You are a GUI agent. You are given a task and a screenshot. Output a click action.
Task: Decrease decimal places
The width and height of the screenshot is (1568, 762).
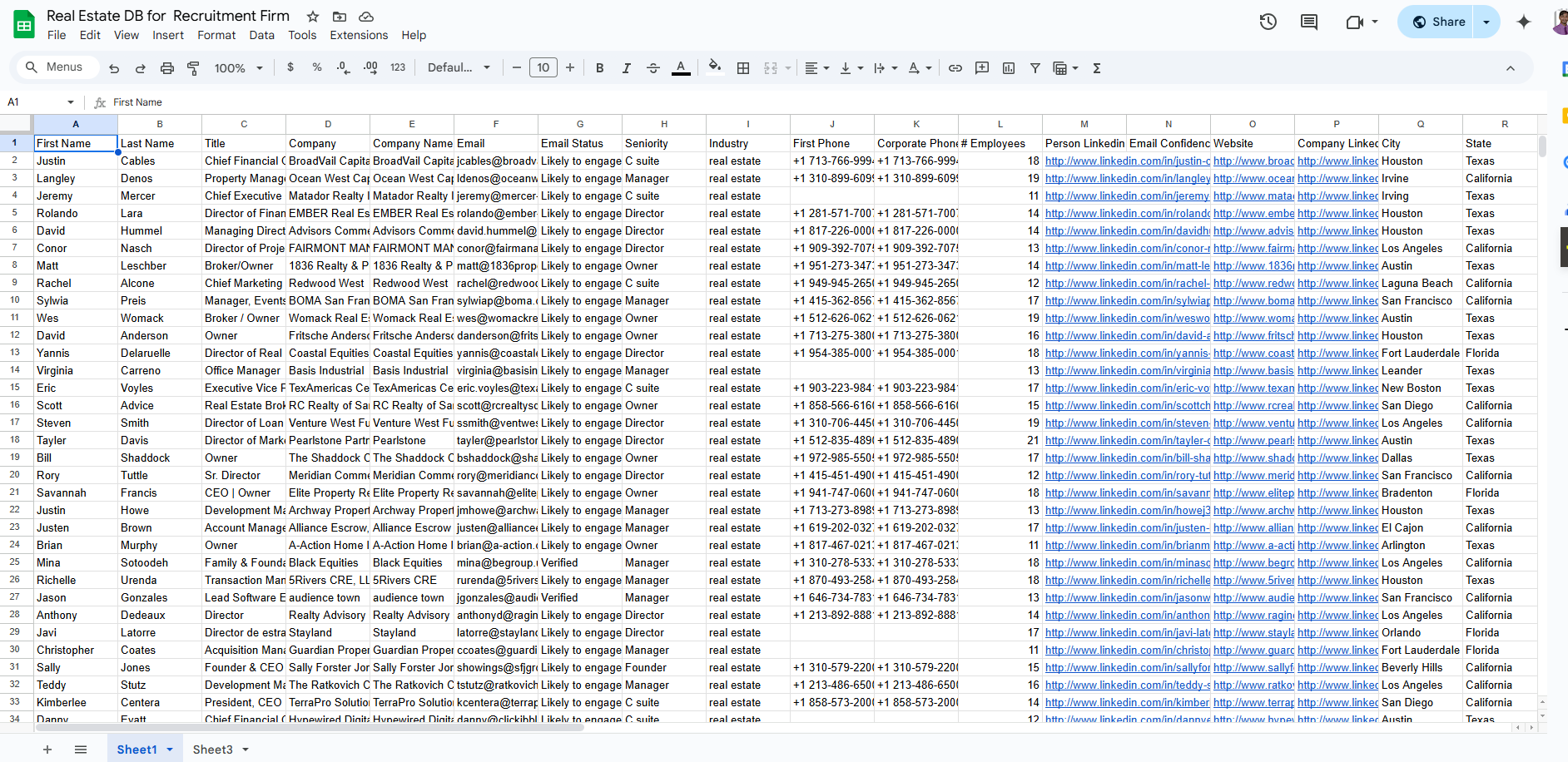click(343, 68)
